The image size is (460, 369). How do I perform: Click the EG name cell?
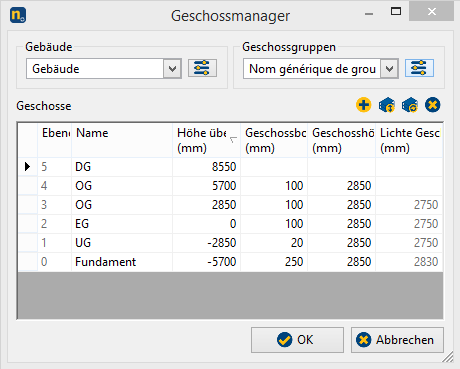click(x=122, y=224)
